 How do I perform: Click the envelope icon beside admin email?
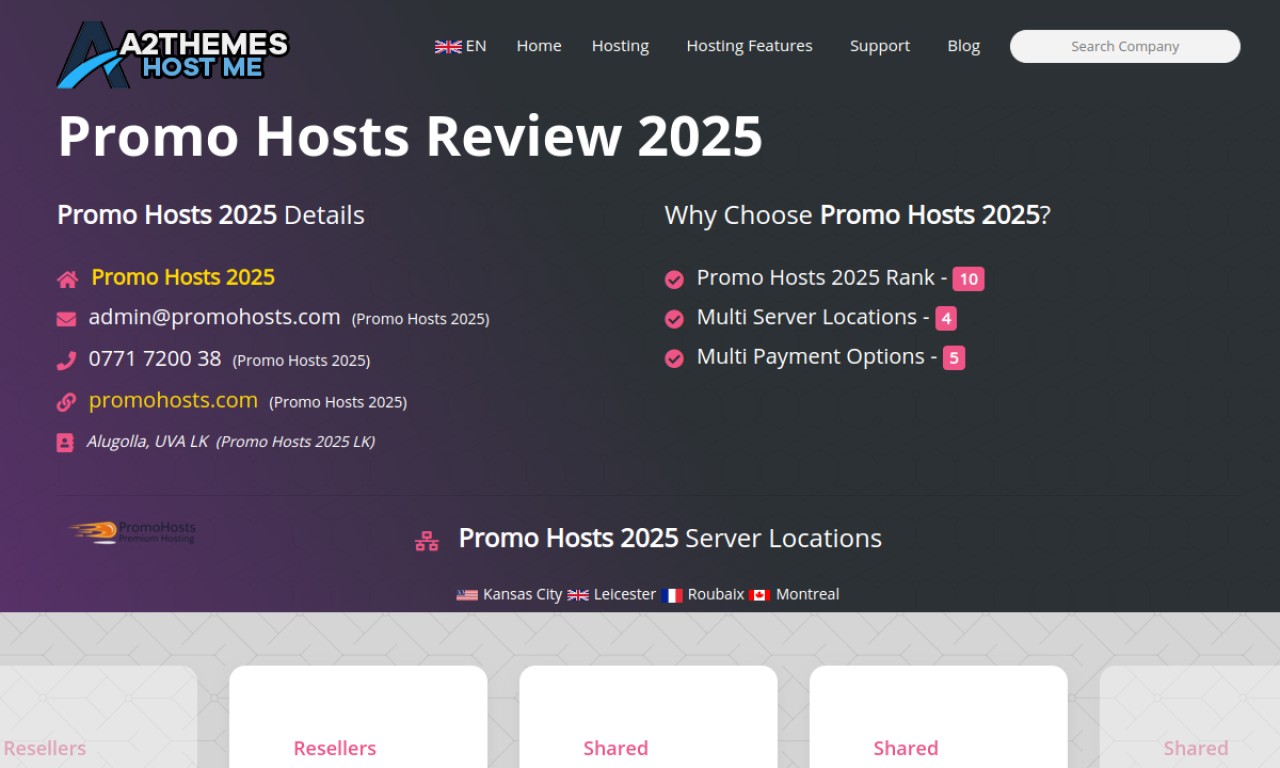tap(66, 319)
